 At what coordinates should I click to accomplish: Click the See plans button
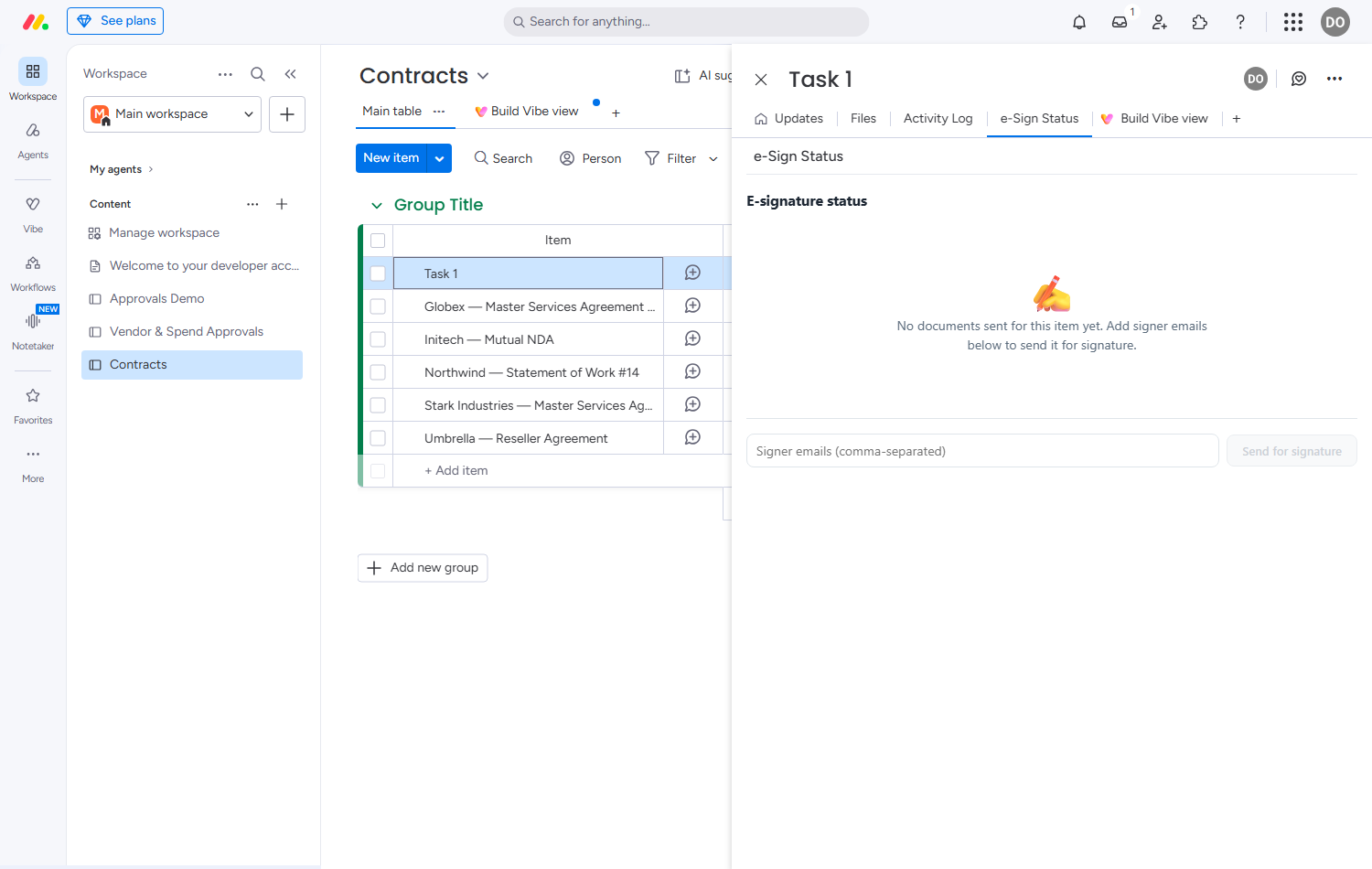click(x=115, y=21)
